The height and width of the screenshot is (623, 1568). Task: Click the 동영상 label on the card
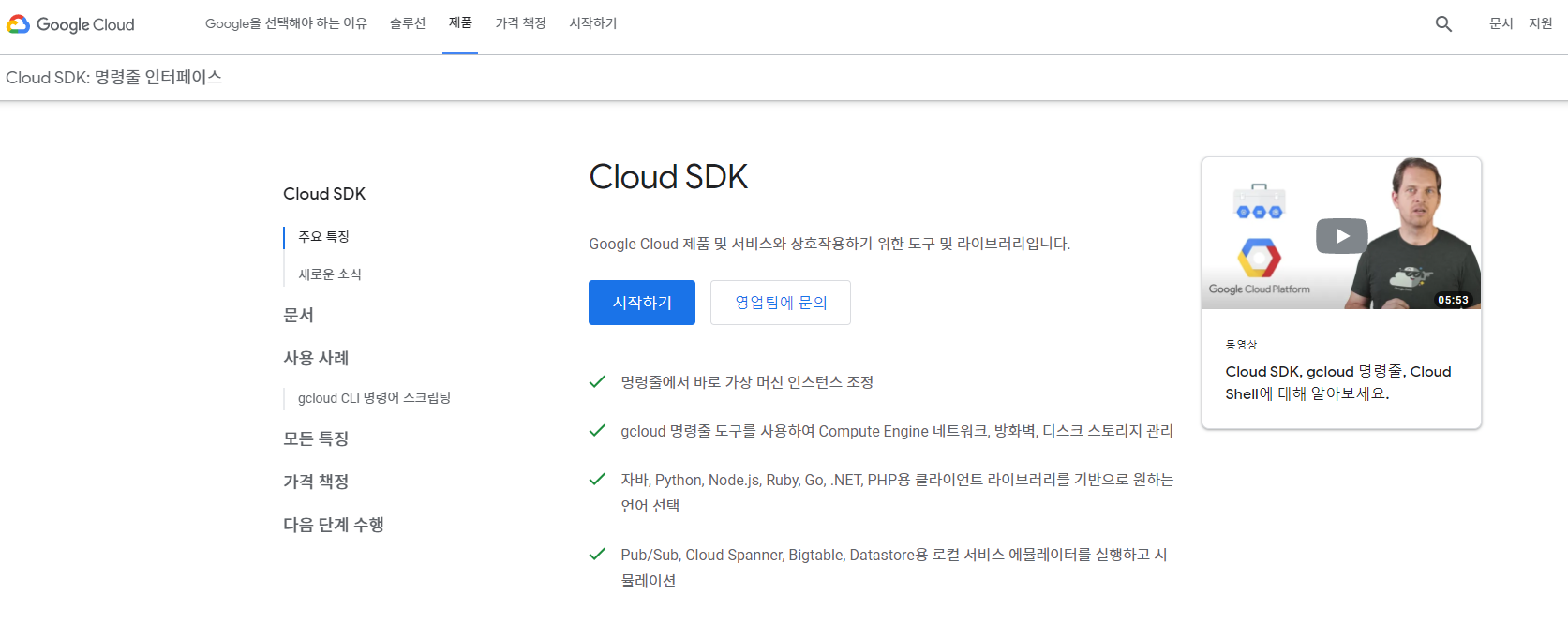pos(1241,345)
